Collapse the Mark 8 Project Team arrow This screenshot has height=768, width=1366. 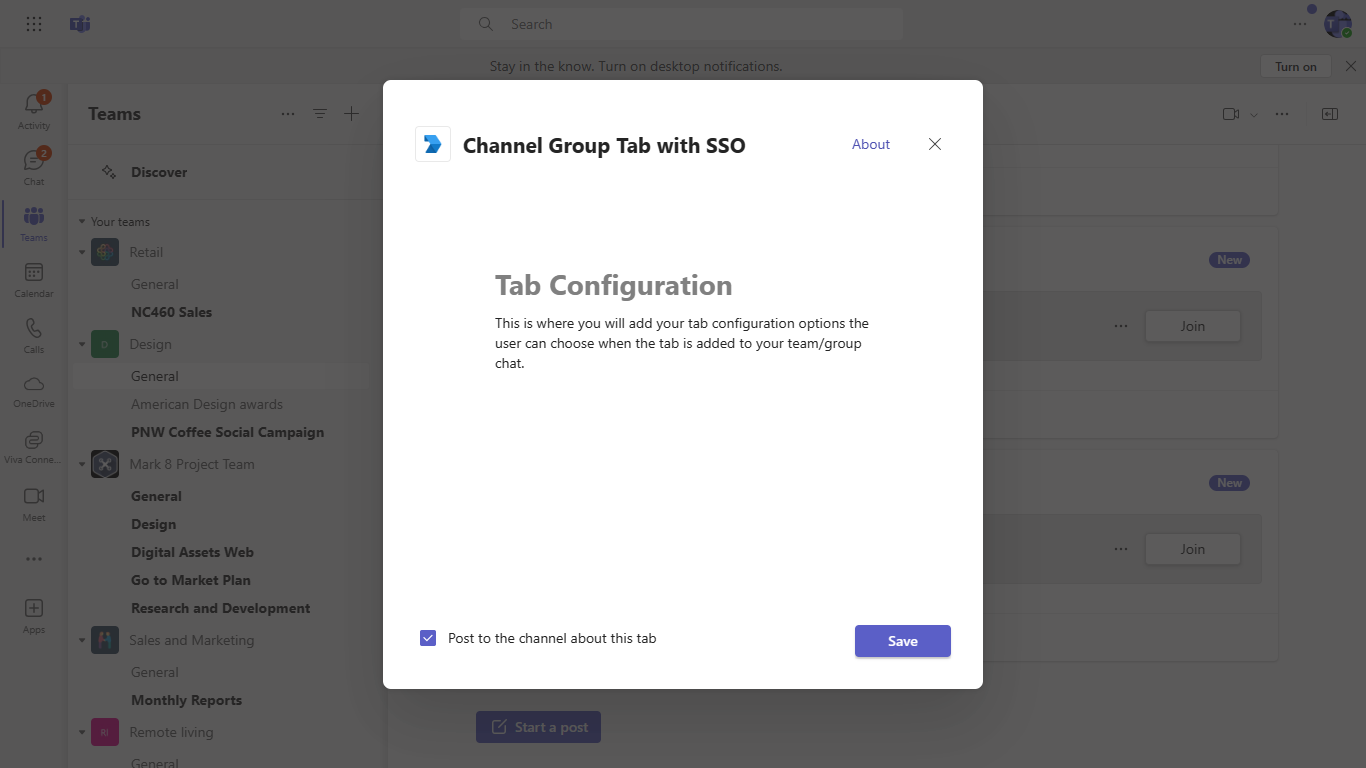pos(82,464)
